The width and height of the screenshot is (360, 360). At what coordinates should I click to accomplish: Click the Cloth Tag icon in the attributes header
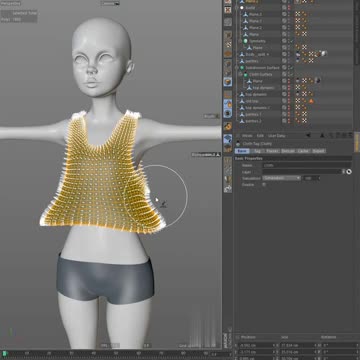(238, 144)
